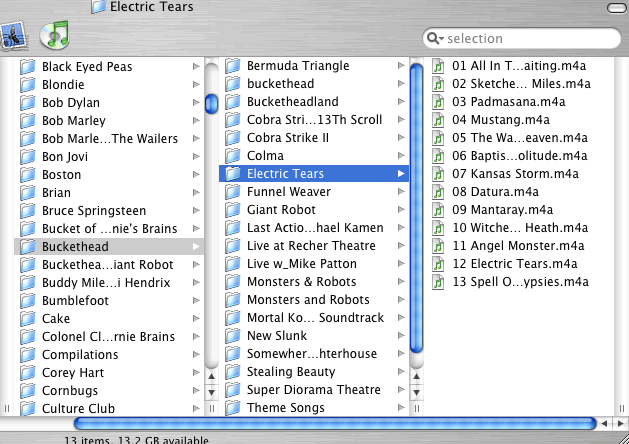Click the New Slunk folder icon
The height and width of the screenshot is (444, 629).
pos(233,336)
